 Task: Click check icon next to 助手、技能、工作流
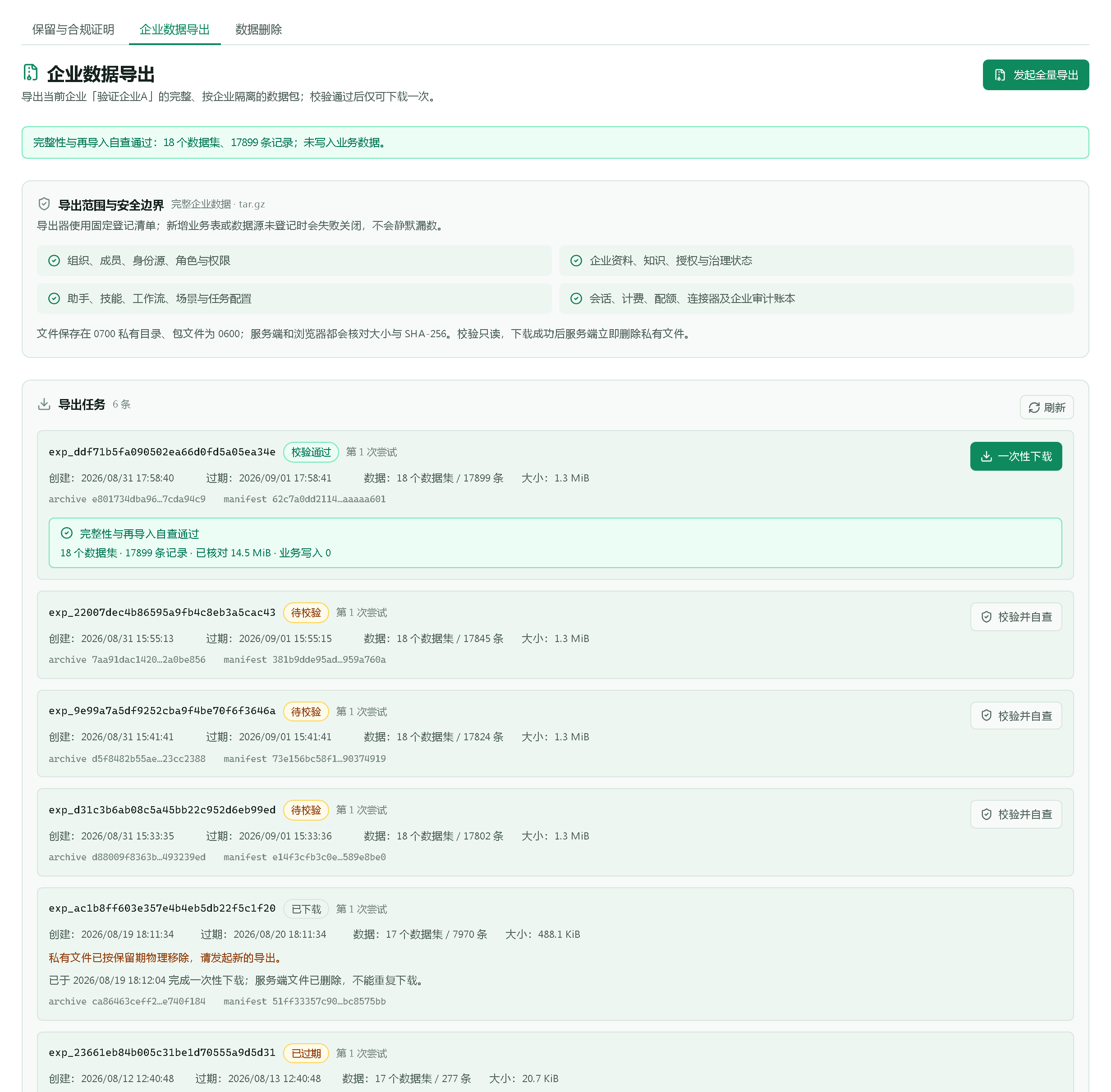(x=54, y=299)
